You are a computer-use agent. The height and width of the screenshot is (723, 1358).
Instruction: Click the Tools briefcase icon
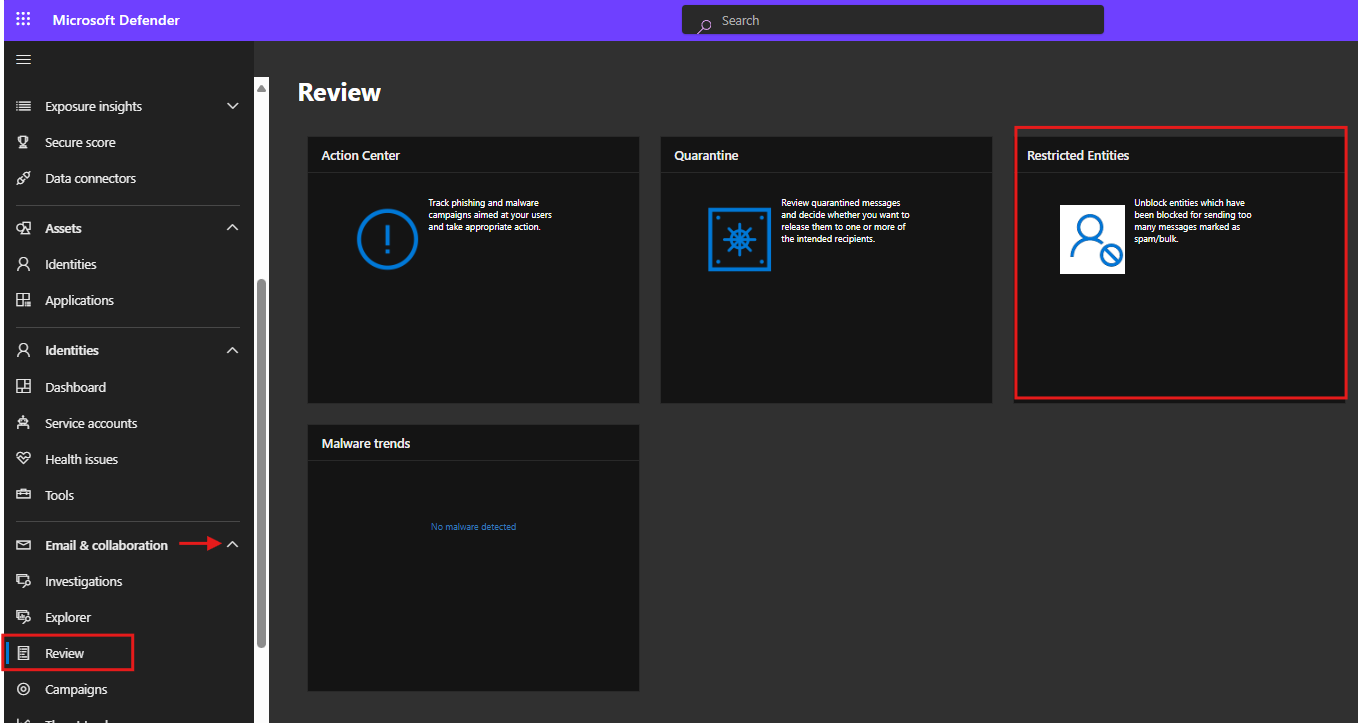(x=24, y=495)
